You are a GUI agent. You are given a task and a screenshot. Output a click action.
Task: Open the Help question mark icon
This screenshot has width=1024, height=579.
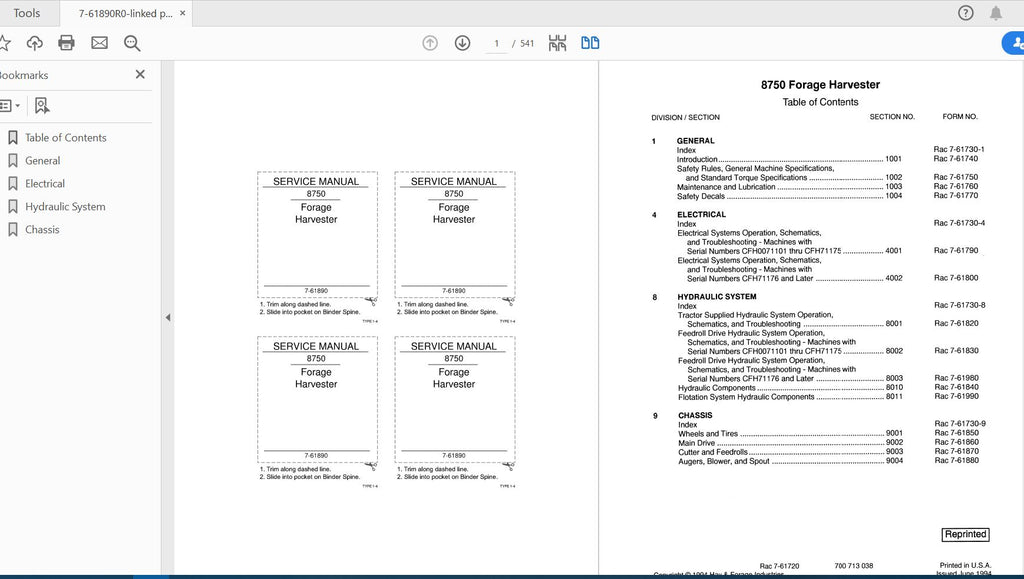965,13
